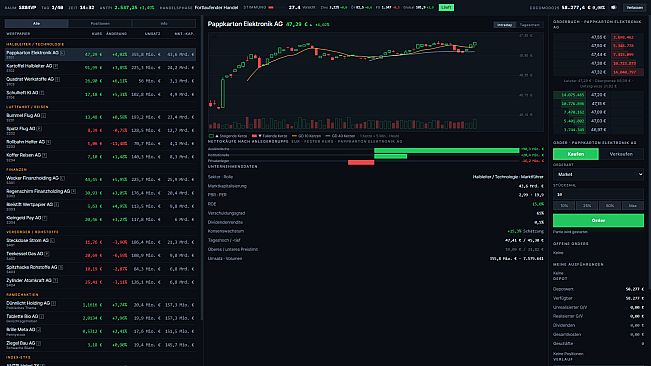The image size is (651, 366).
Task: Click the Stückzahl quantity input field
Action: coord(598,194)
